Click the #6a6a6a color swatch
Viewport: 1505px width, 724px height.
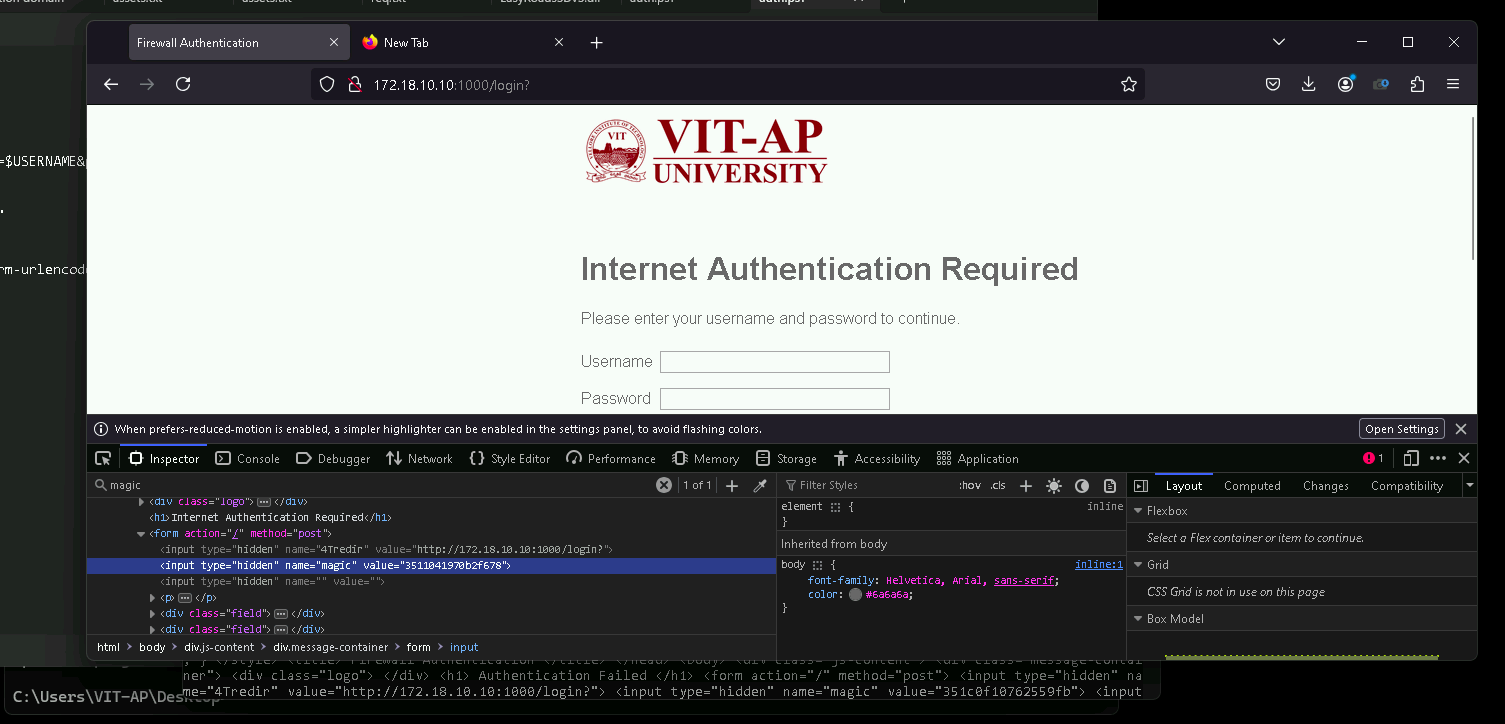pos(855,595)
